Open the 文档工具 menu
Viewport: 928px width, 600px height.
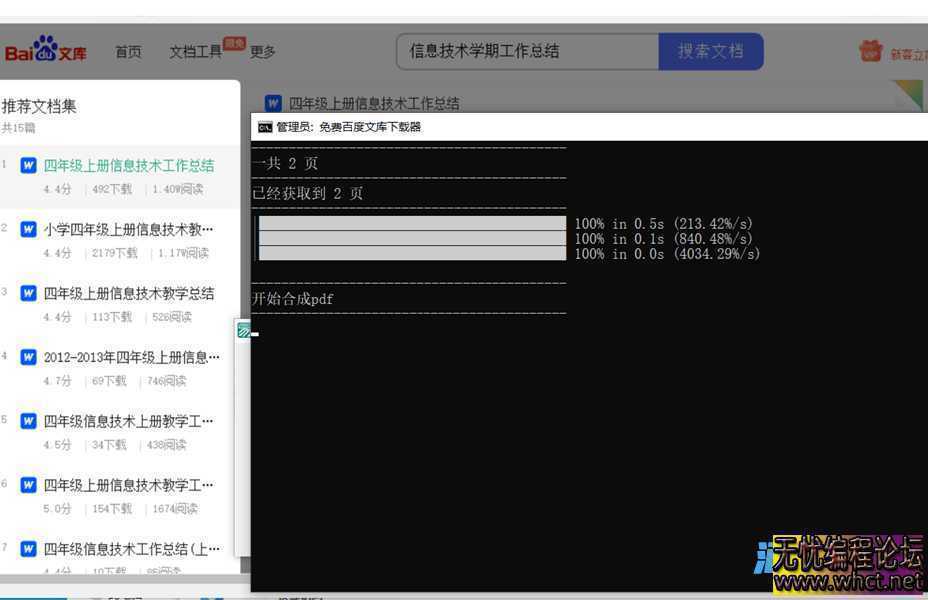[196, 52]
